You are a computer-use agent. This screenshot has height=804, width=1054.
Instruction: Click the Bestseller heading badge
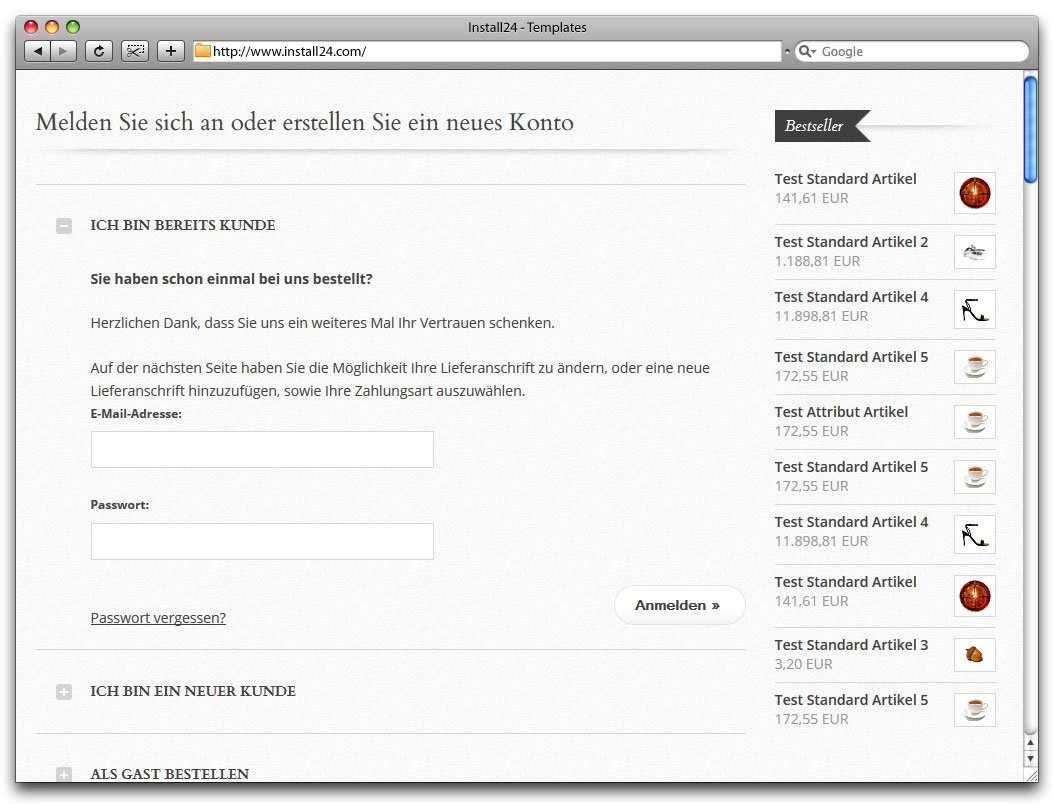(x=821, y=126)
